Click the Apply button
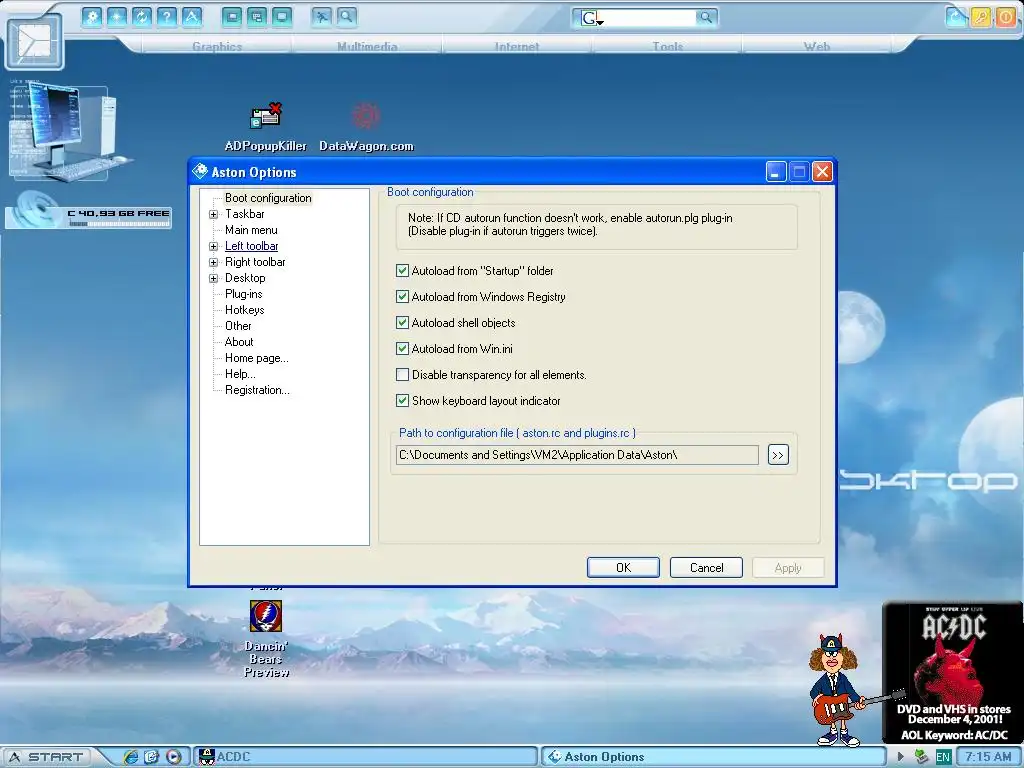The image size is (1024, 768). pos(788,568)
